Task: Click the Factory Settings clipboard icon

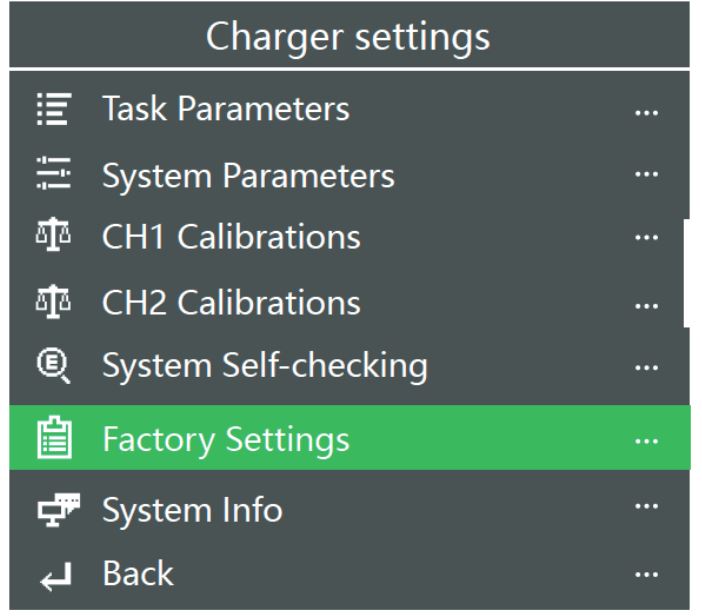Action: 54,438
